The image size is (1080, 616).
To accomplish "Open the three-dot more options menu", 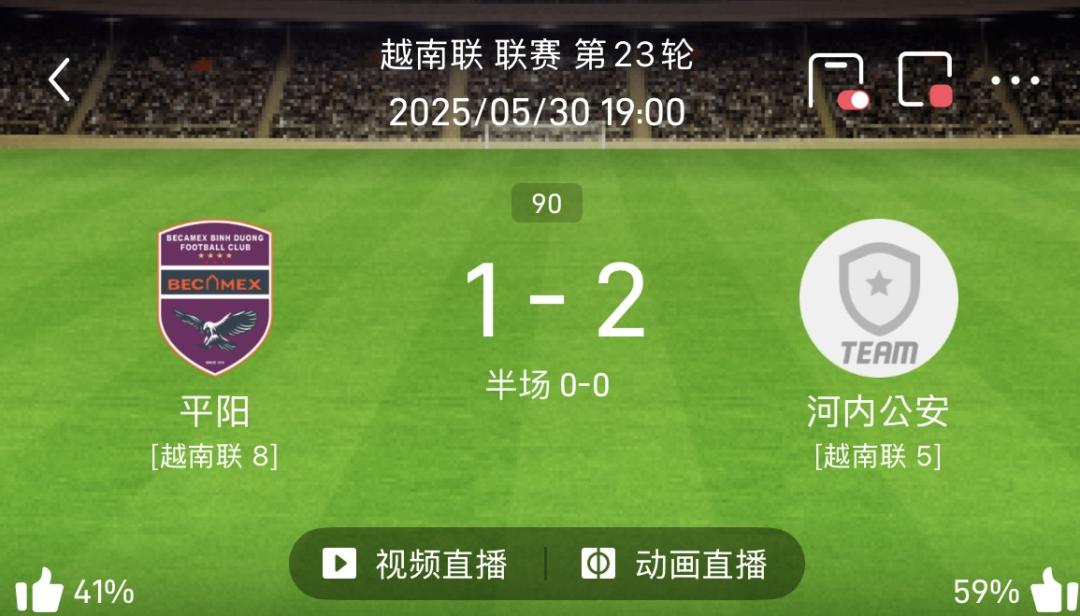I will pyautogui.click(x=1015, y=81).
